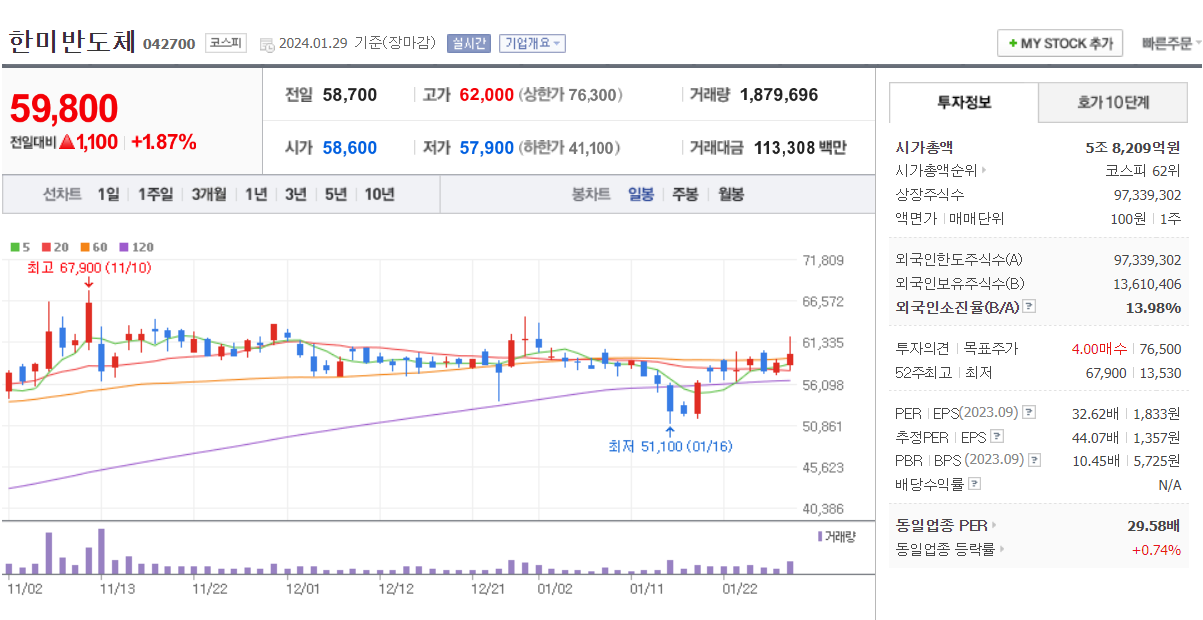This screenshot has height=620, width=1203.
Task: Click the 최고 67,900 (11/10) chart marker
Action: pyautogui.click(x=89, y=267)
